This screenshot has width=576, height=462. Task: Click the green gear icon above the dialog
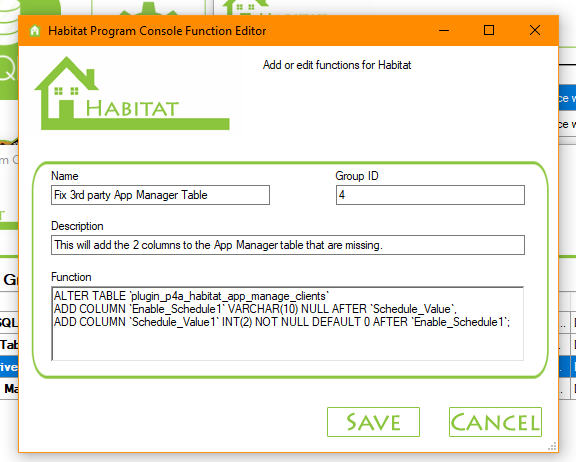coord(148,8)
